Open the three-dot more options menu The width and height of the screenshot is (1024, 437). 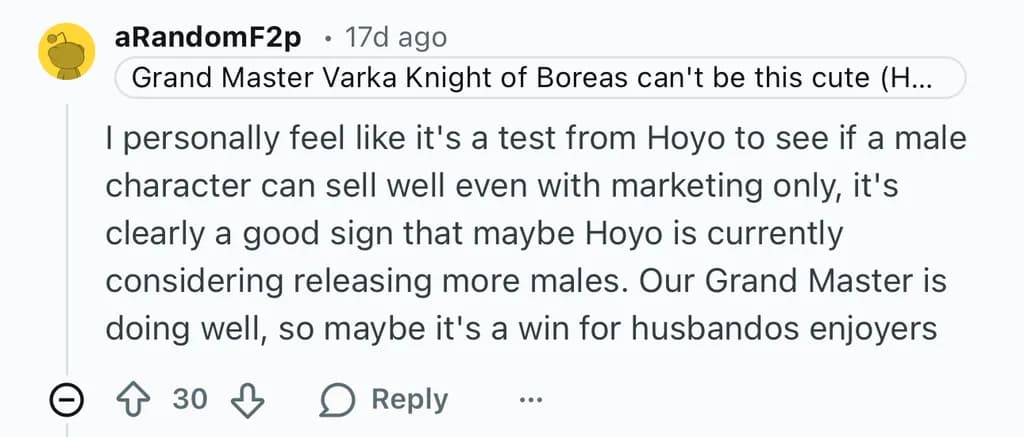(x=530, y=399)
